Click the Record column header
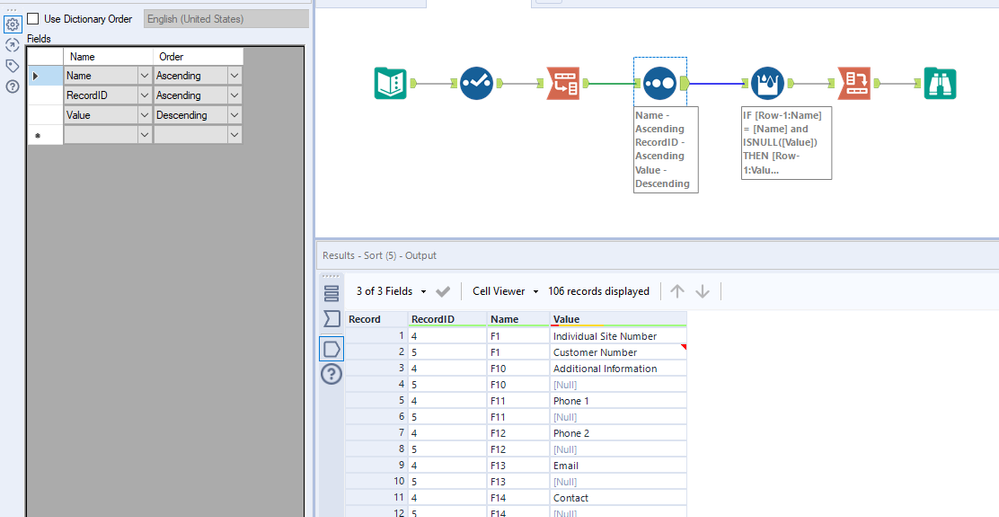 (x=376, y=319)
